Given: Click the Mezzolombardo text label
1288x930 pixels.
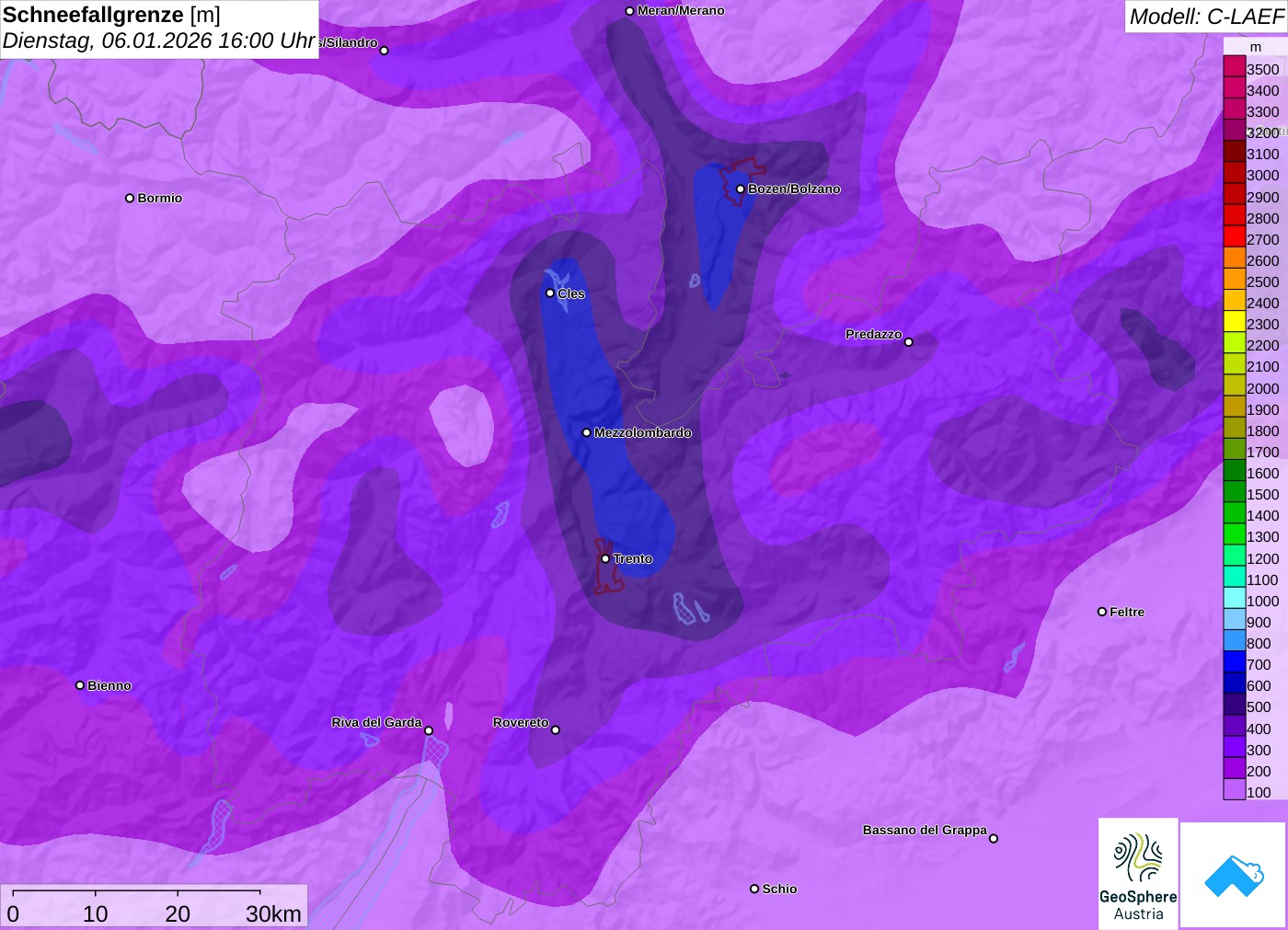Looking at the screenshot, I should pos(642,432).
